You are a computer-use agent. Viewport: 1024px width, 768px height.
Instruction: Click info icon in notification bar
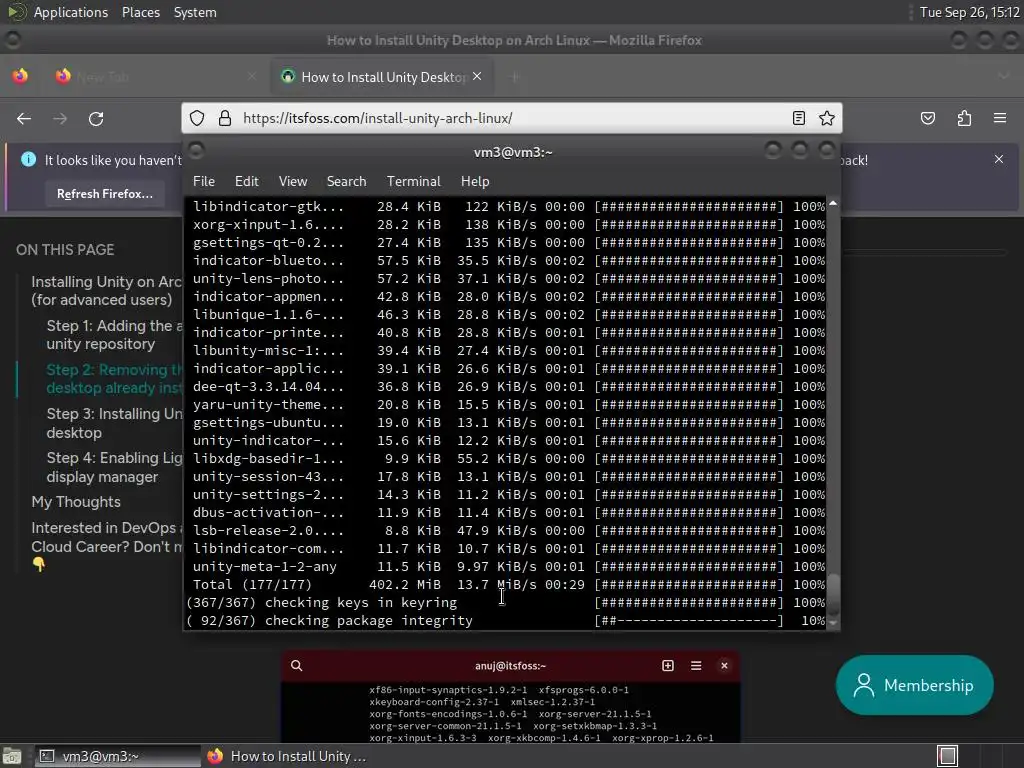(x=28, y=159)
